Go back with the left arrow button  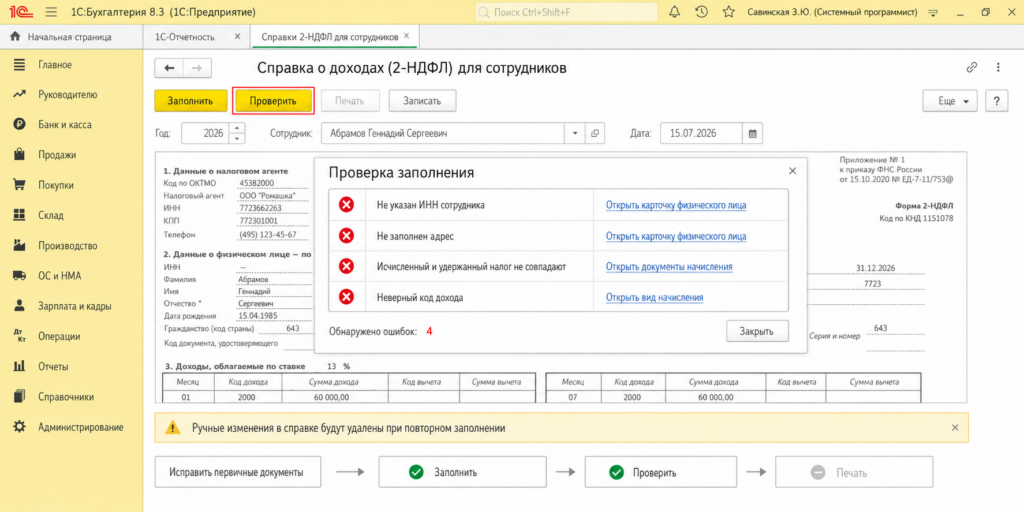(x=170, y=68)
